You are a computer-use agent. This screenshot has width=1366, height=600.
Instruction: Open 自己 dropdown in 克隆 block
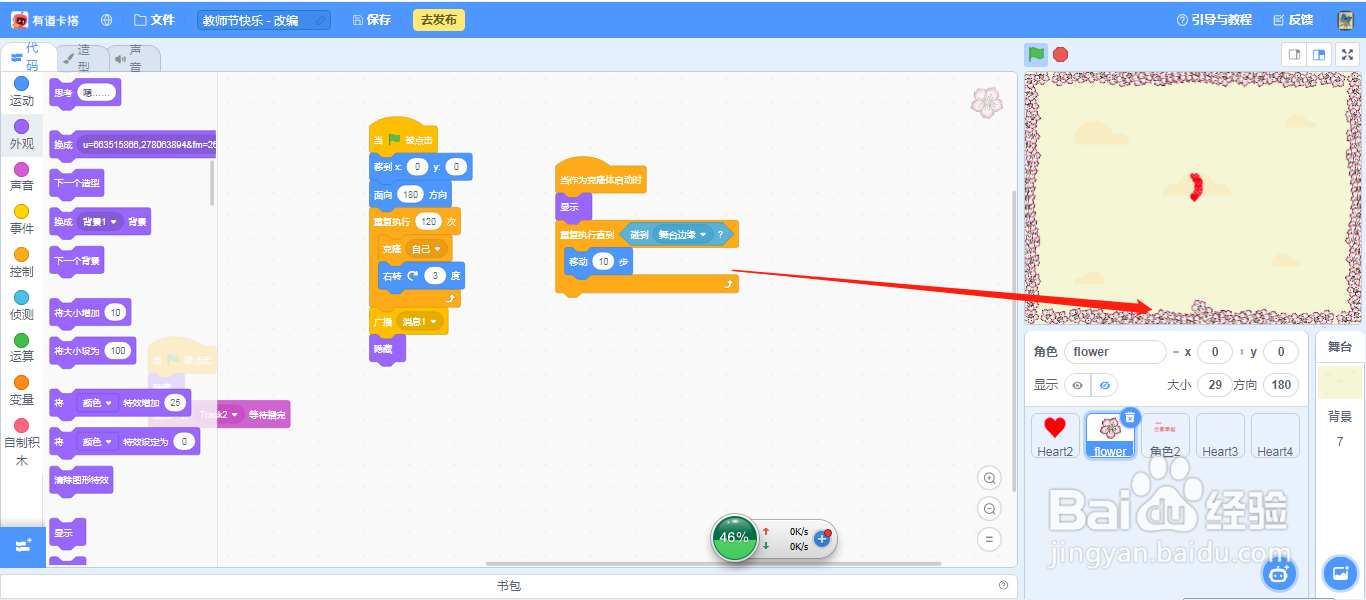click(425, 249)
